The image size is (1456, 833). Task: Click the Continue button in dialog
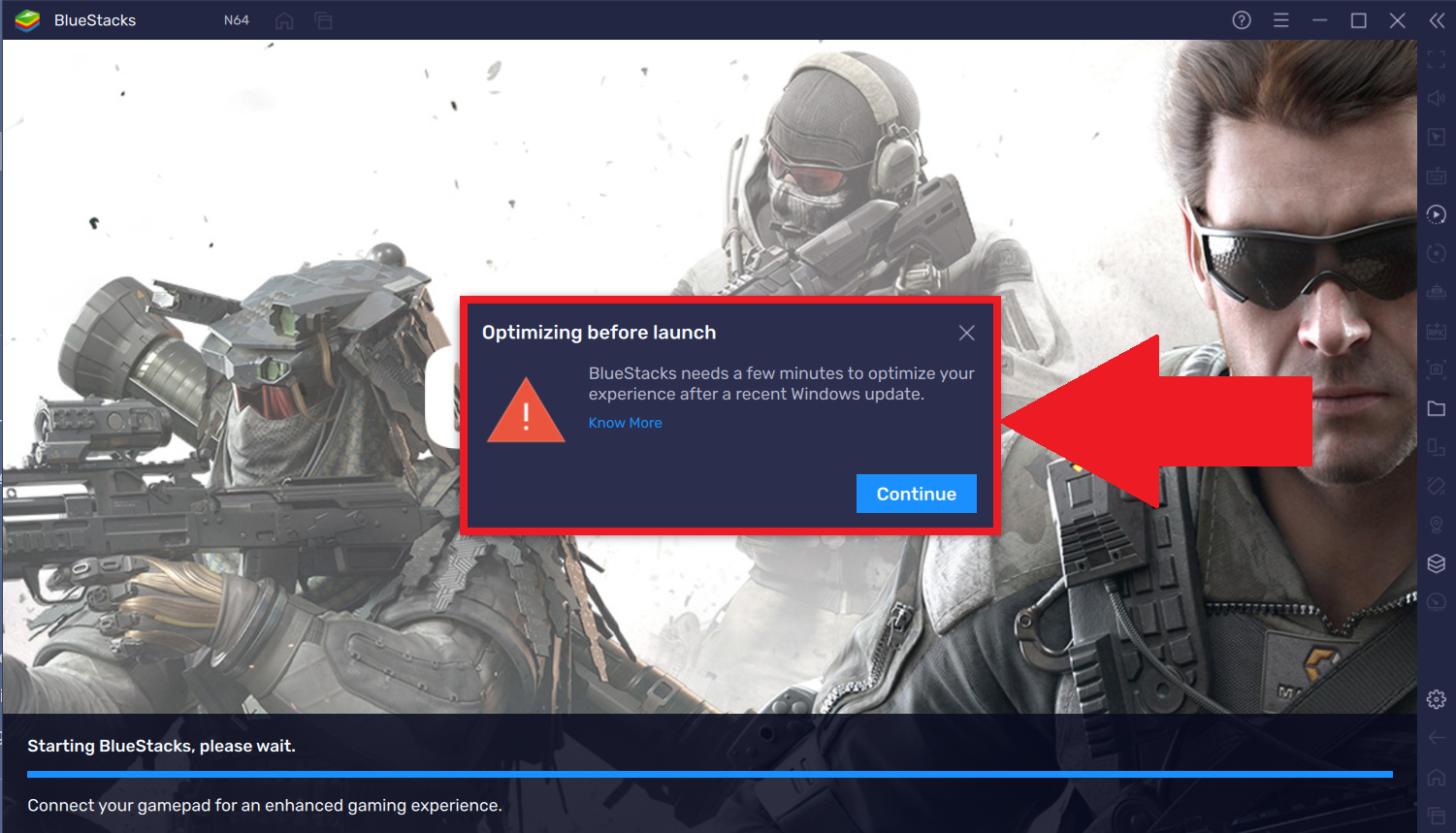(x=917, y=494)
